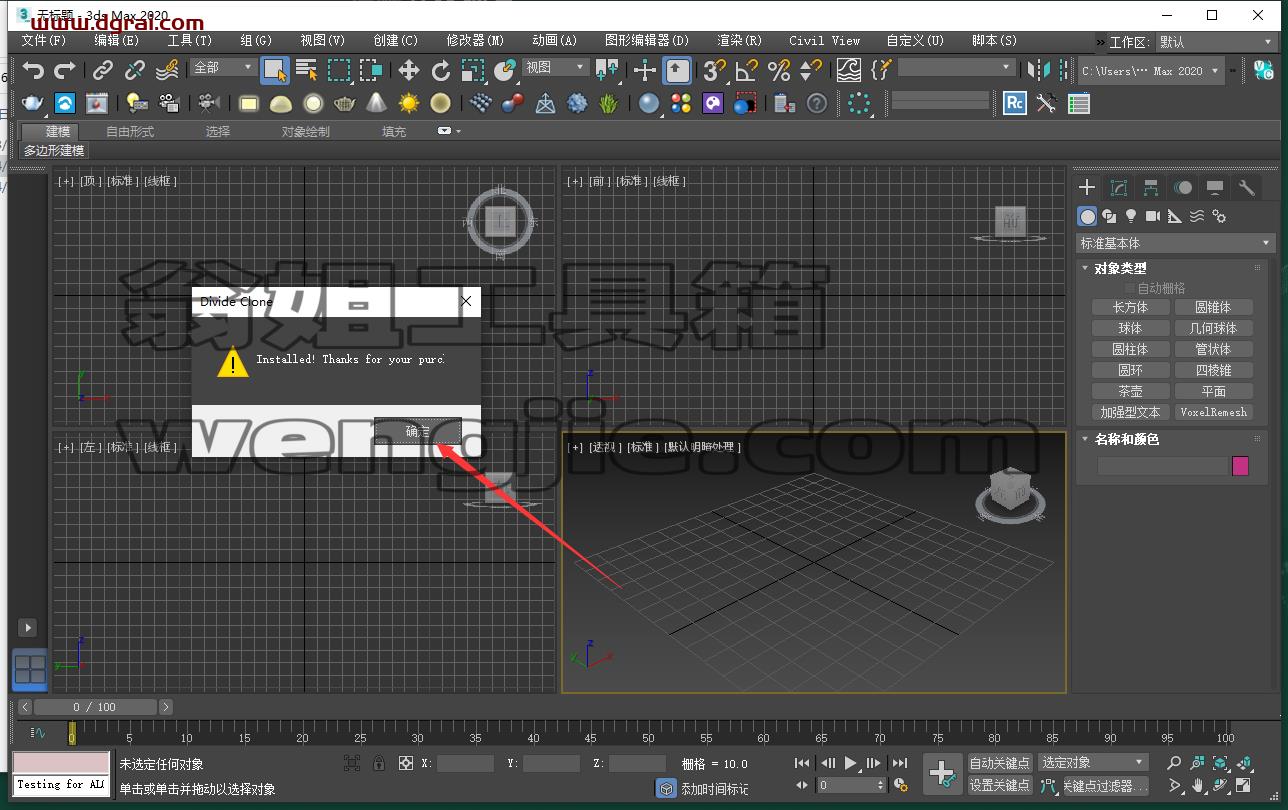This screenshot has width=1288, height=810.
Task: Click the 加强型文本 button
Action: tap(1130, 412)
